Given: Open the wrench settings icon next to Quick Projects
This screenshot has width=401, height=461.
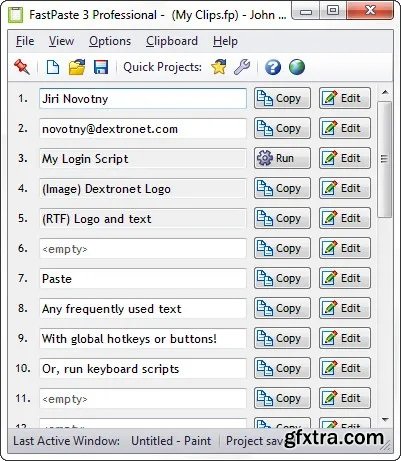Looking at the screenshot, I should (x=242, y=67).
